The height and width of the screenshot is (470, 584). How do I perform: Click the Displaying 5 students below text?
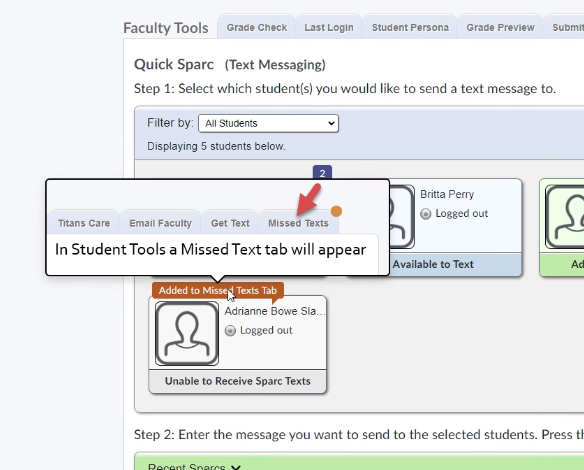(x=216, y=146)
